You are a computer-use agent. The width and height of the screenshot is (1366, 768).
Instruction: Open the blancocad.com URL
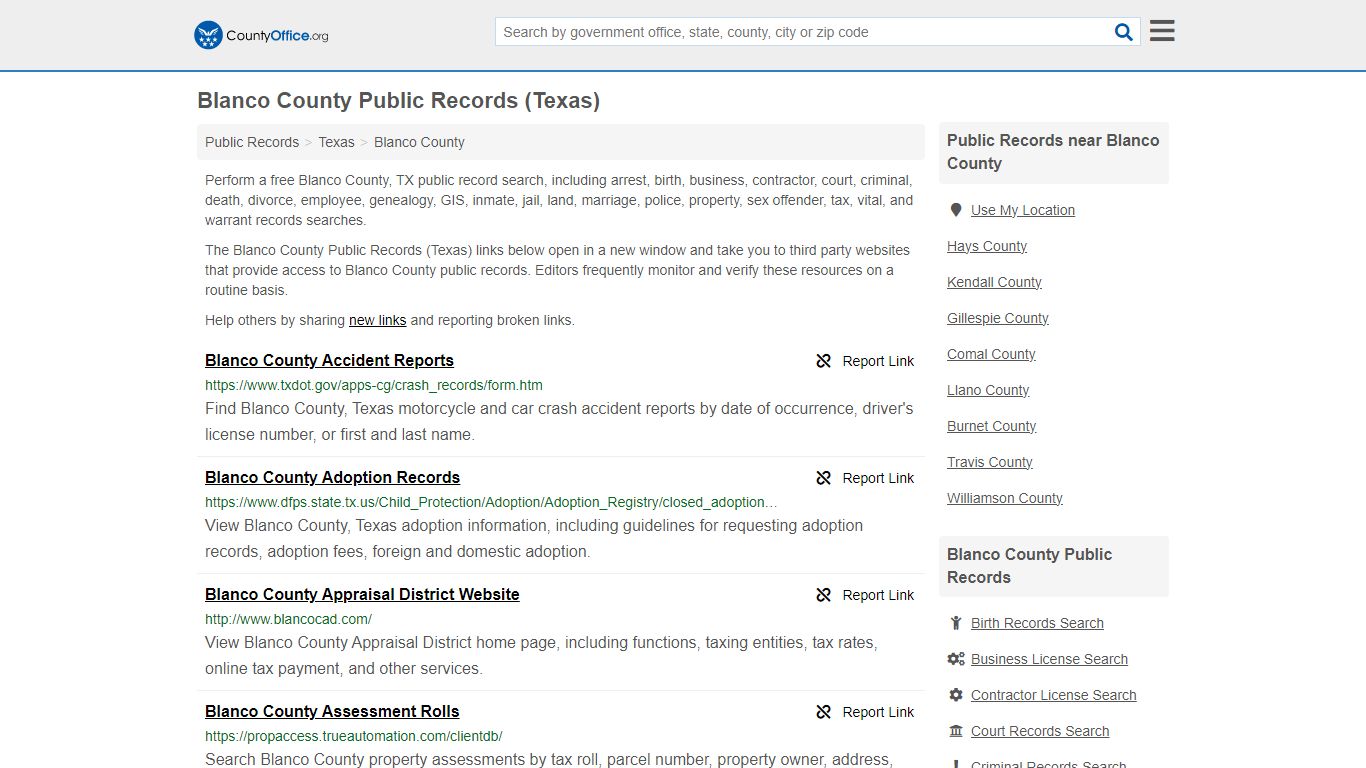[288, 619]
